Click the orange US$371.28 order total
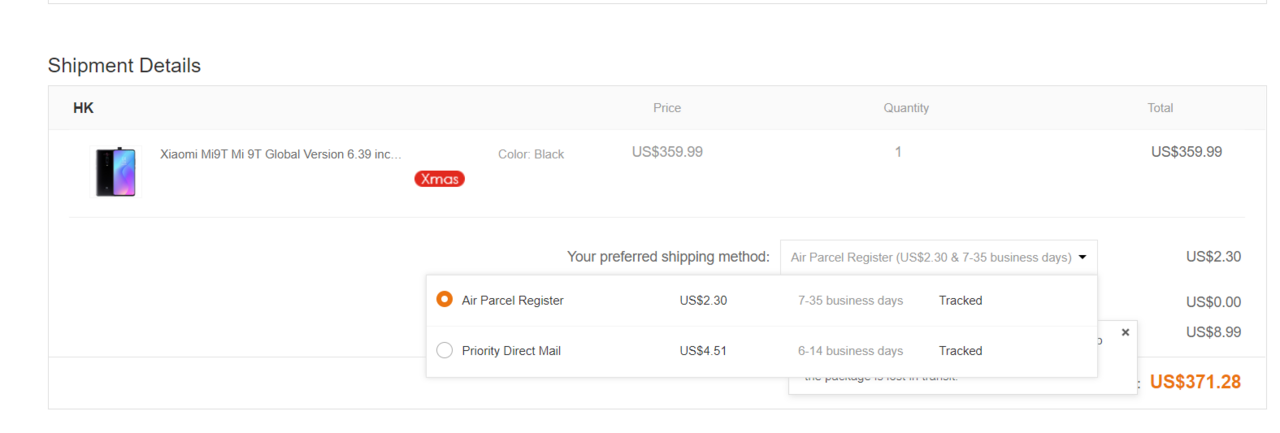The height and width of the screenshot is (433, 1280). (1195, 382)
